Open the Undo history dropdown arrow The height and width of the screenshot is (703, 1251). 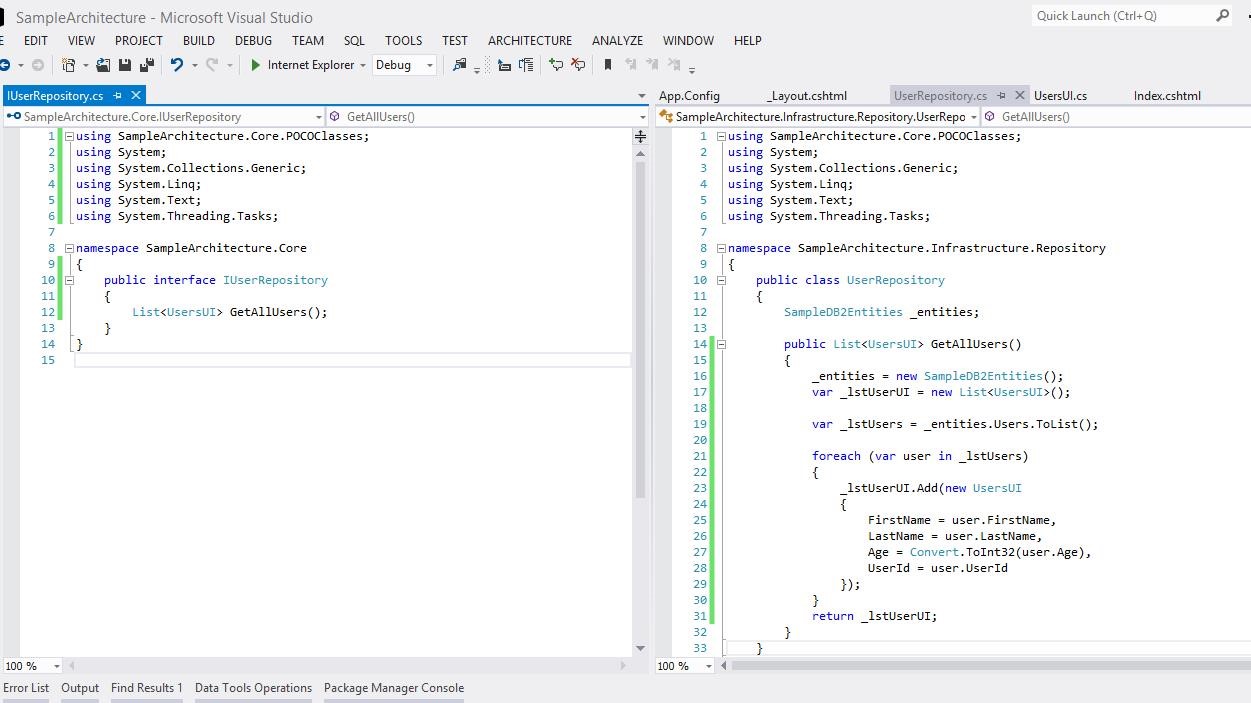(193, 66)
